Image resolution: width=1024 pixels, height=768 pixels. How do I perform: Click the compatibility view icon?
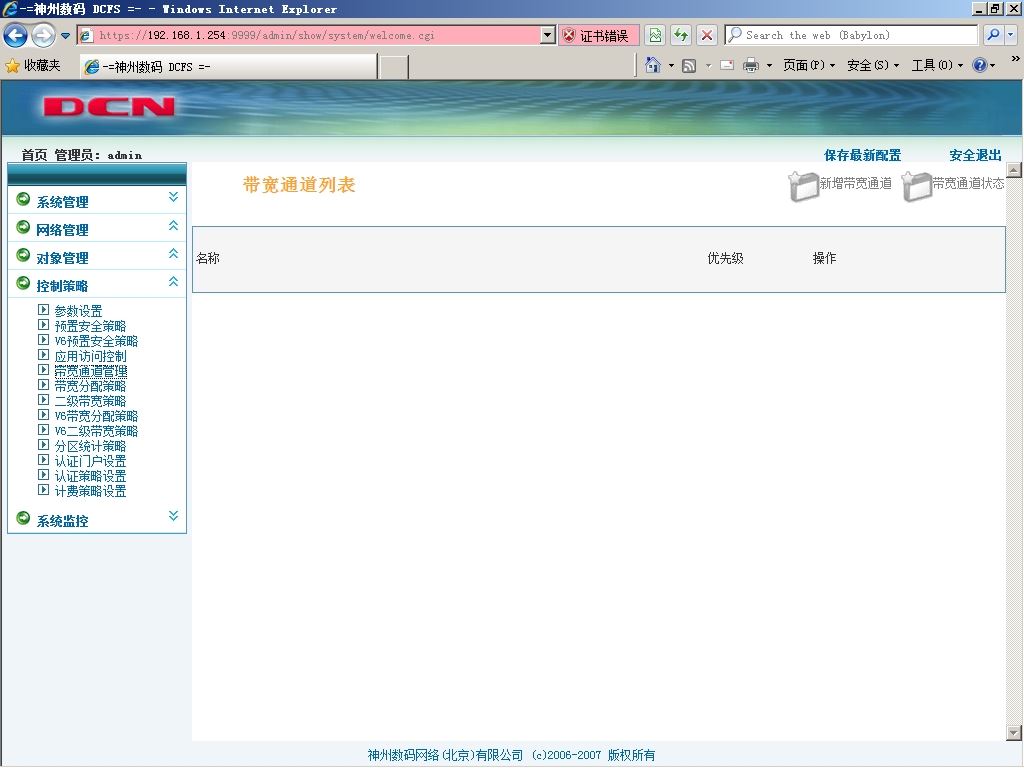pos(655,35)
